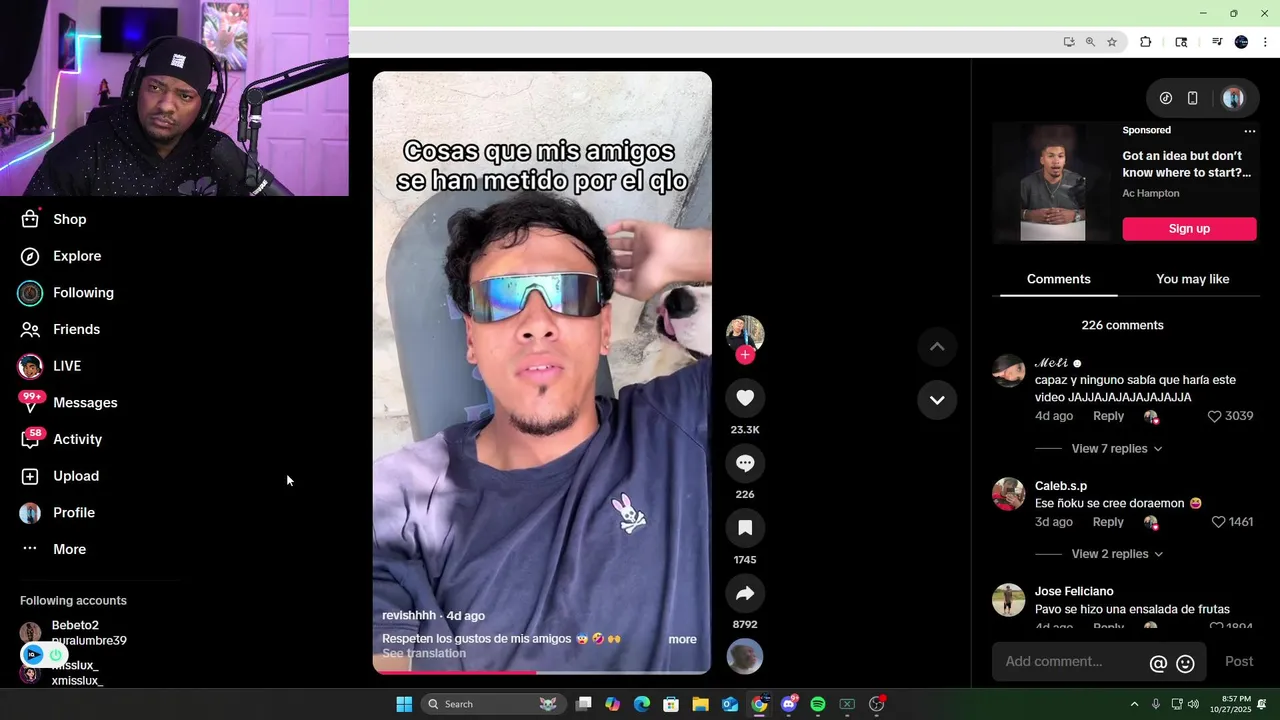This screenshot has width=1280, height=720.
Task: Click the install app icon in address bar
Action: [x=1069, y=42]
